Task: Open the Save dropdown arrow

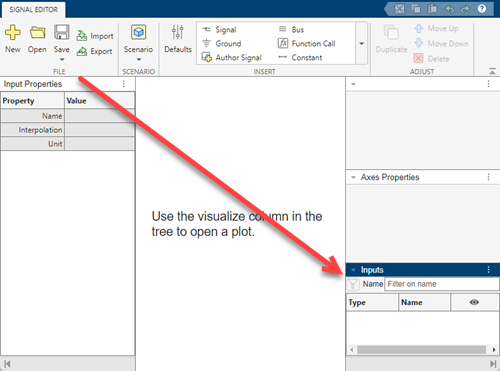Action: click(62, 60)
